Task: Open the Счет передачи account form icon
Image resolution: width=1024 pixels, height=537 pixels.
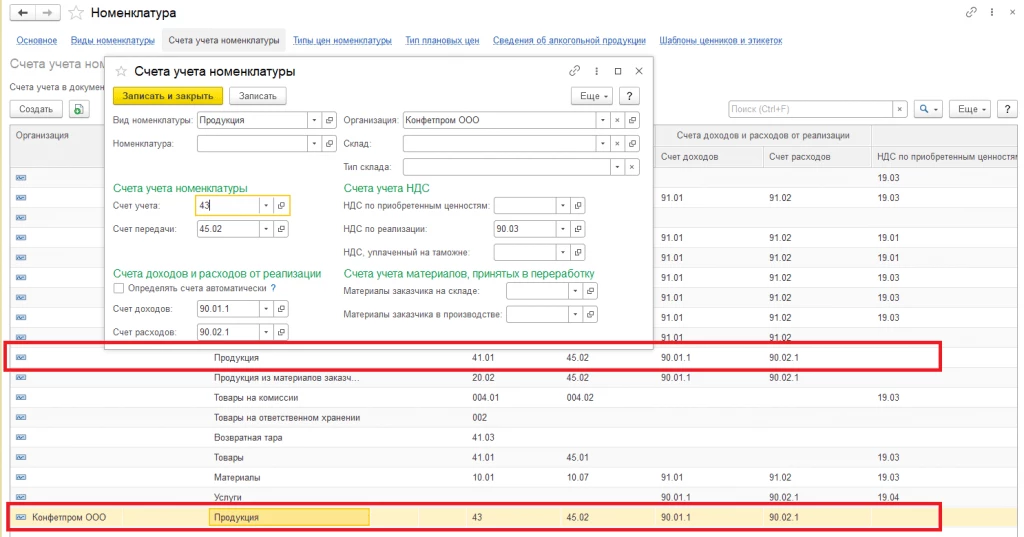Action: pos(281,229)
